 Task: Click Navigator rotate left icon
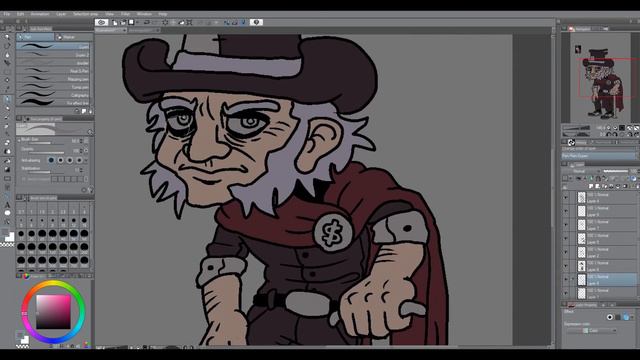pyautogui.click(x=609, y=134)
